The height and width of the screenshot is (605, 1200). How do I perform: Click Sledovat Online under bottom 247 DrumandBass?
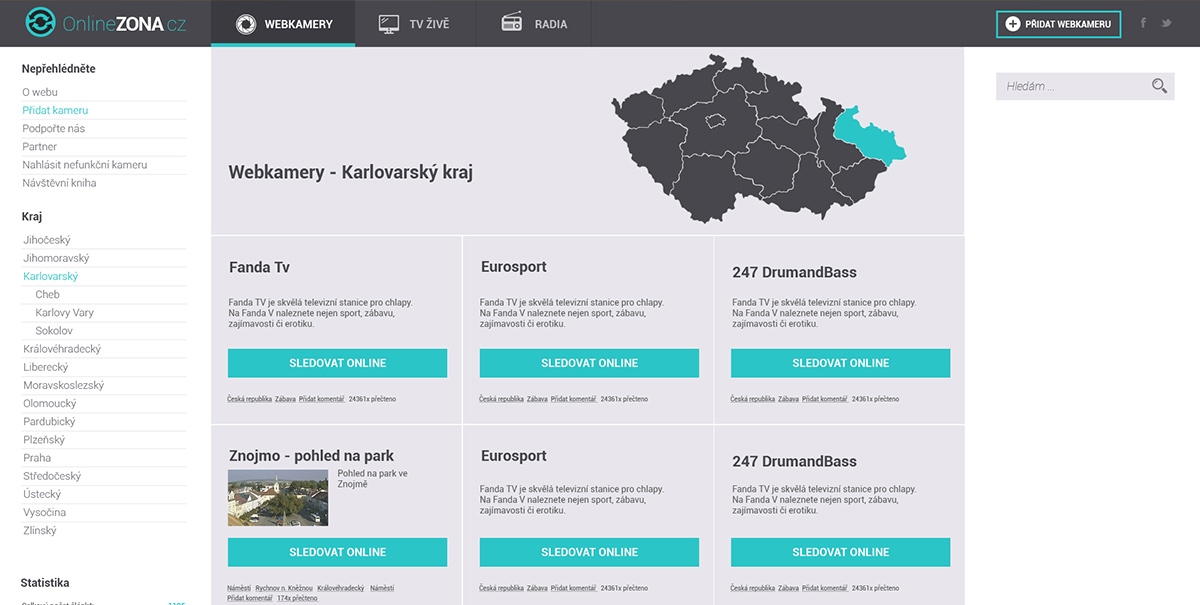840,552
